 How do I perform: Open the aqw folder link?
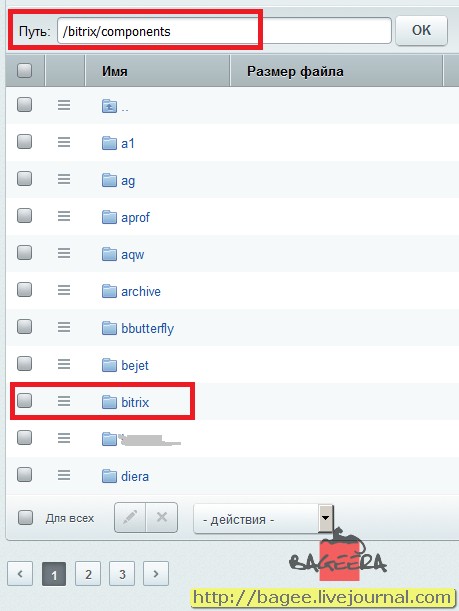tap(132, 254)
